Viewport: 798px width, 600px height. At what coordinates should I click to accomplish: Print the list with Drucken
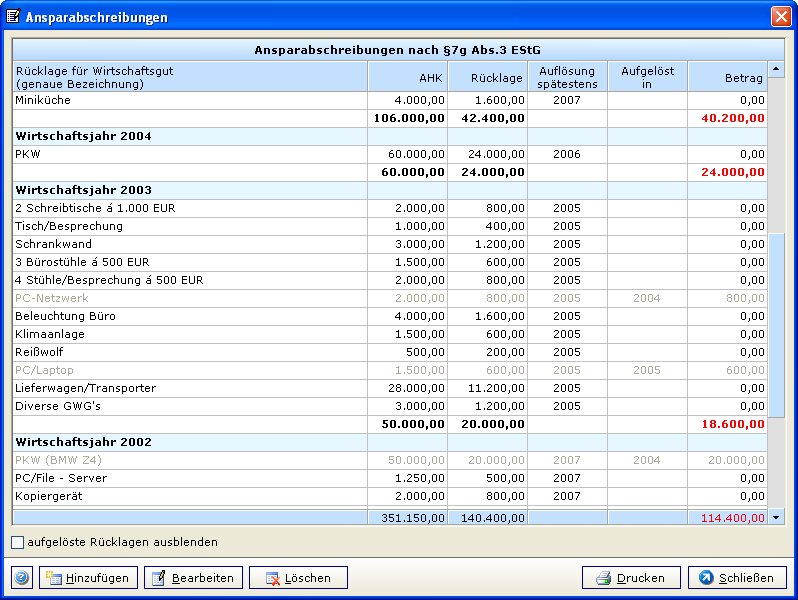[631, 578]
